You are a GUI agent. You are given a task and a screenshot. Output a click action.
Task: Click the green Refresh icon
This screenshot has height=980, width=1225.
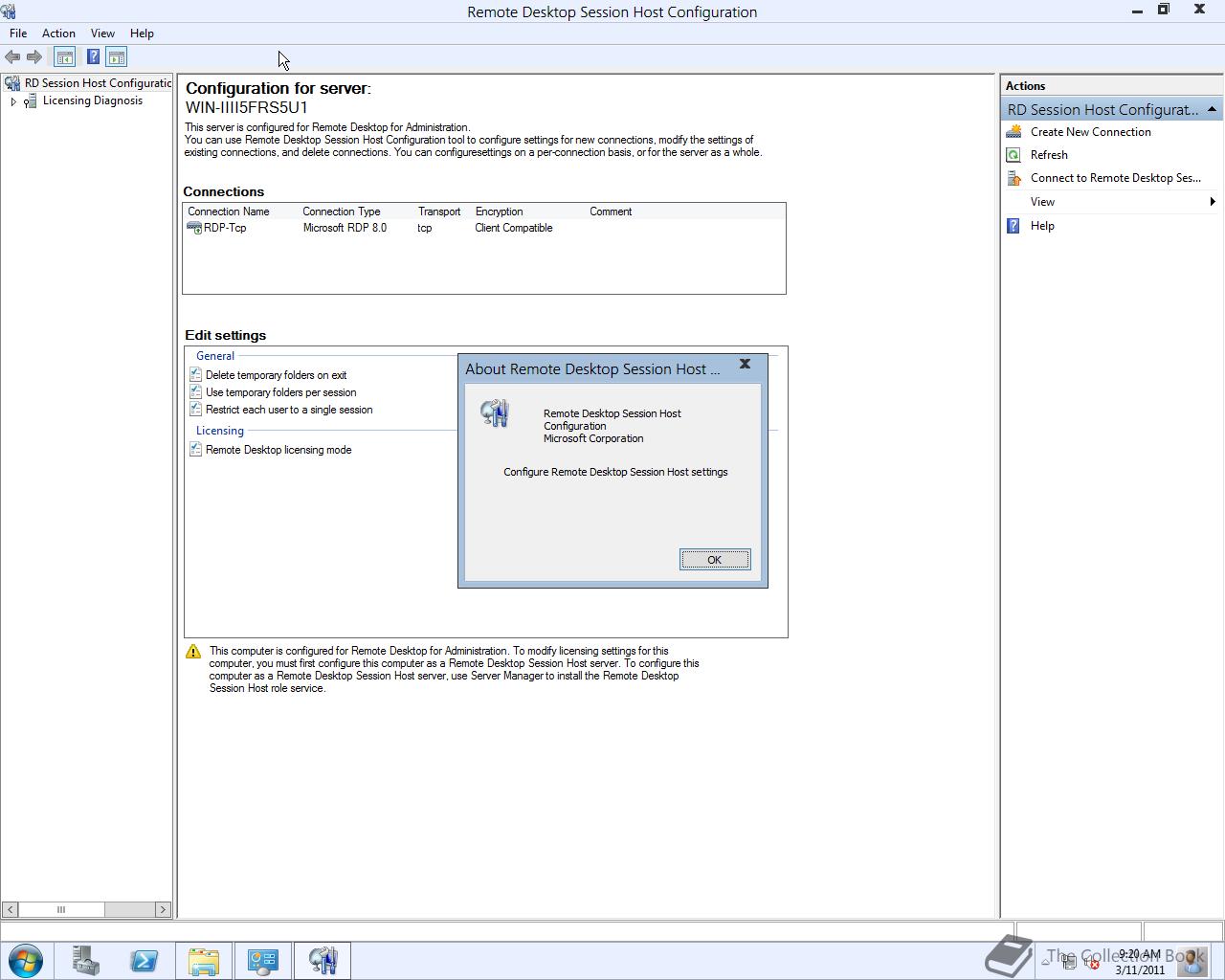click(x=1013, y=155)
